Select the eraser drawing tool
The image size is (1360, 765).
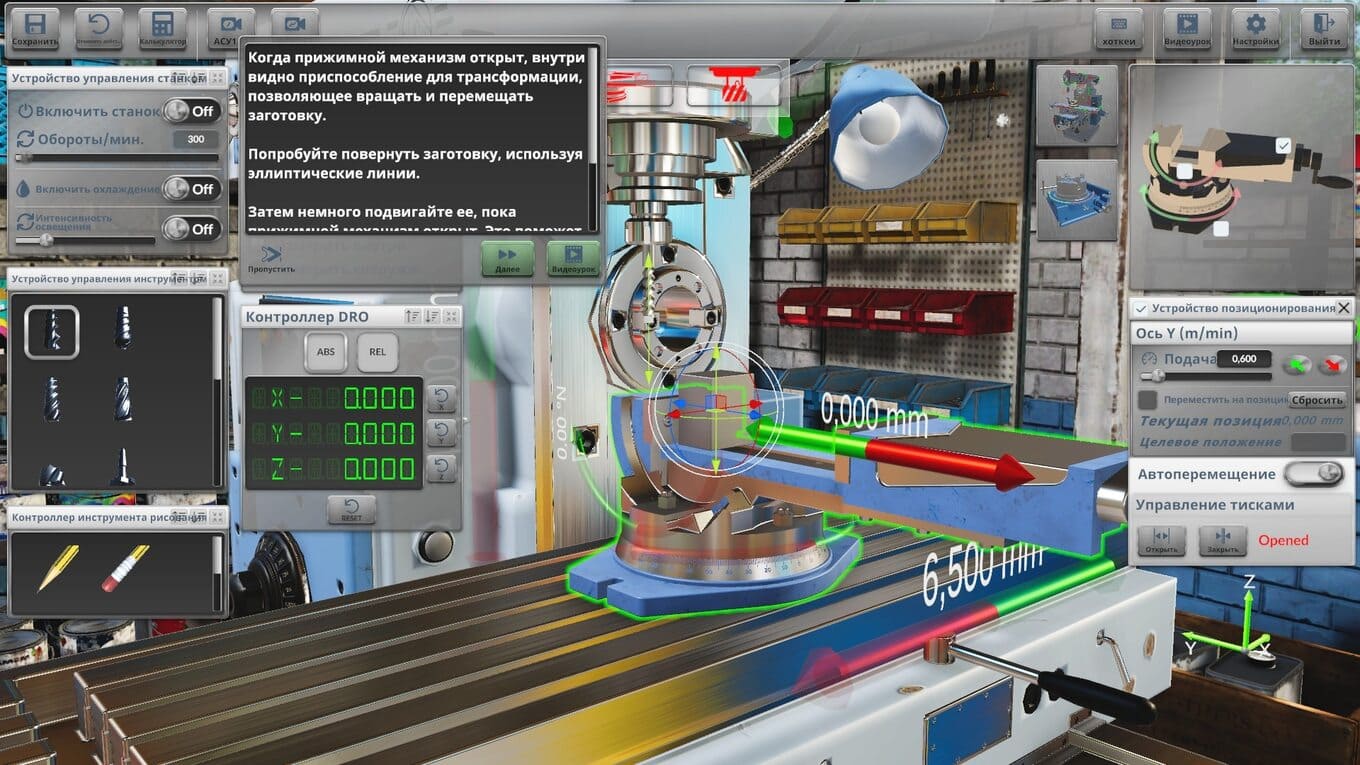click(126, 567)
